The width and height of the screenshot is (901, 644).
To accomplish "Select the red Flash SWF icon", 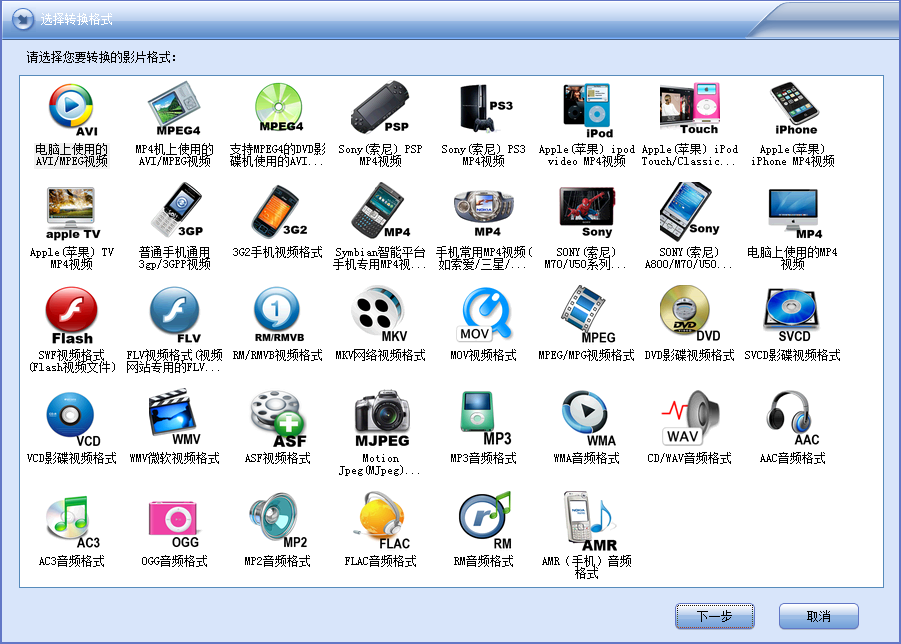I will pyautogui.click(x=72, y=315).
